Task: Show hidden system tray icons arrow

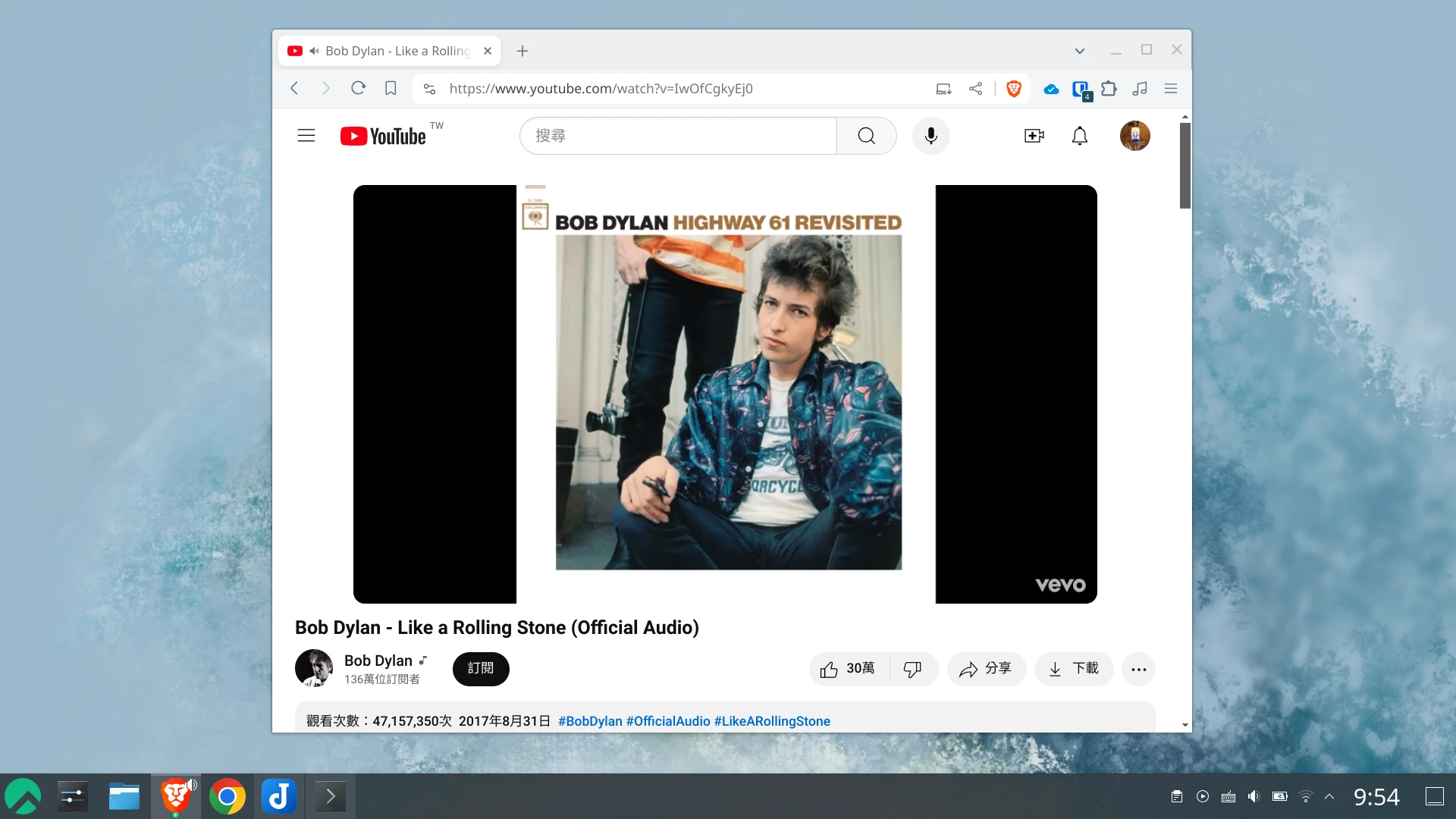Action: 1329,796
